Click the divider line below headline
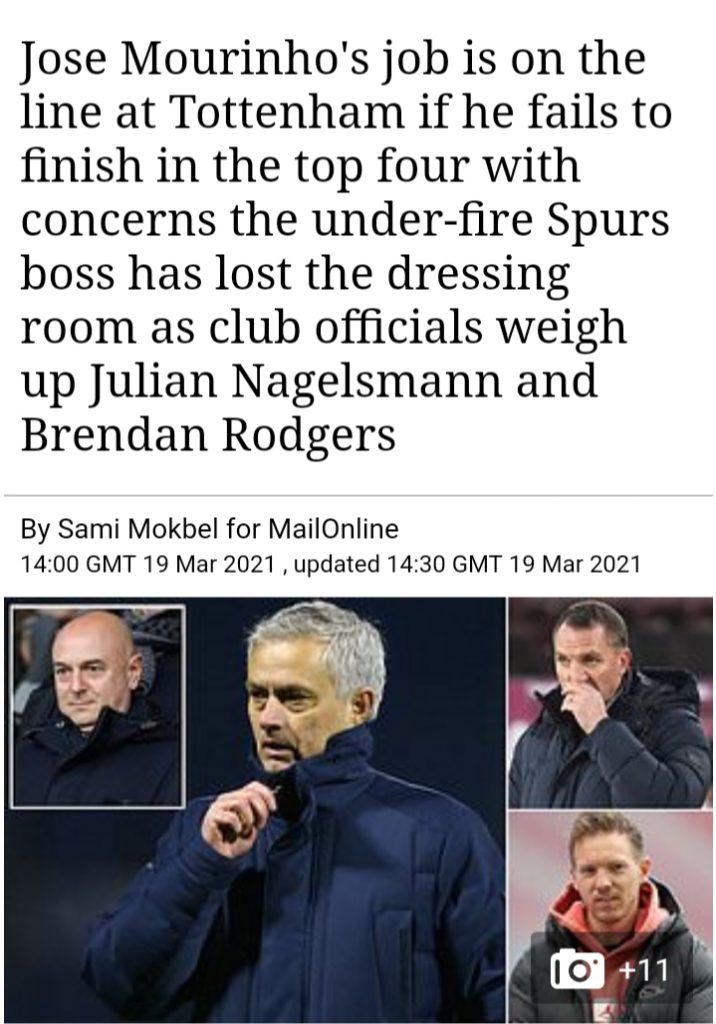Viewport: 716px width, 1024px height. (358, 496)
